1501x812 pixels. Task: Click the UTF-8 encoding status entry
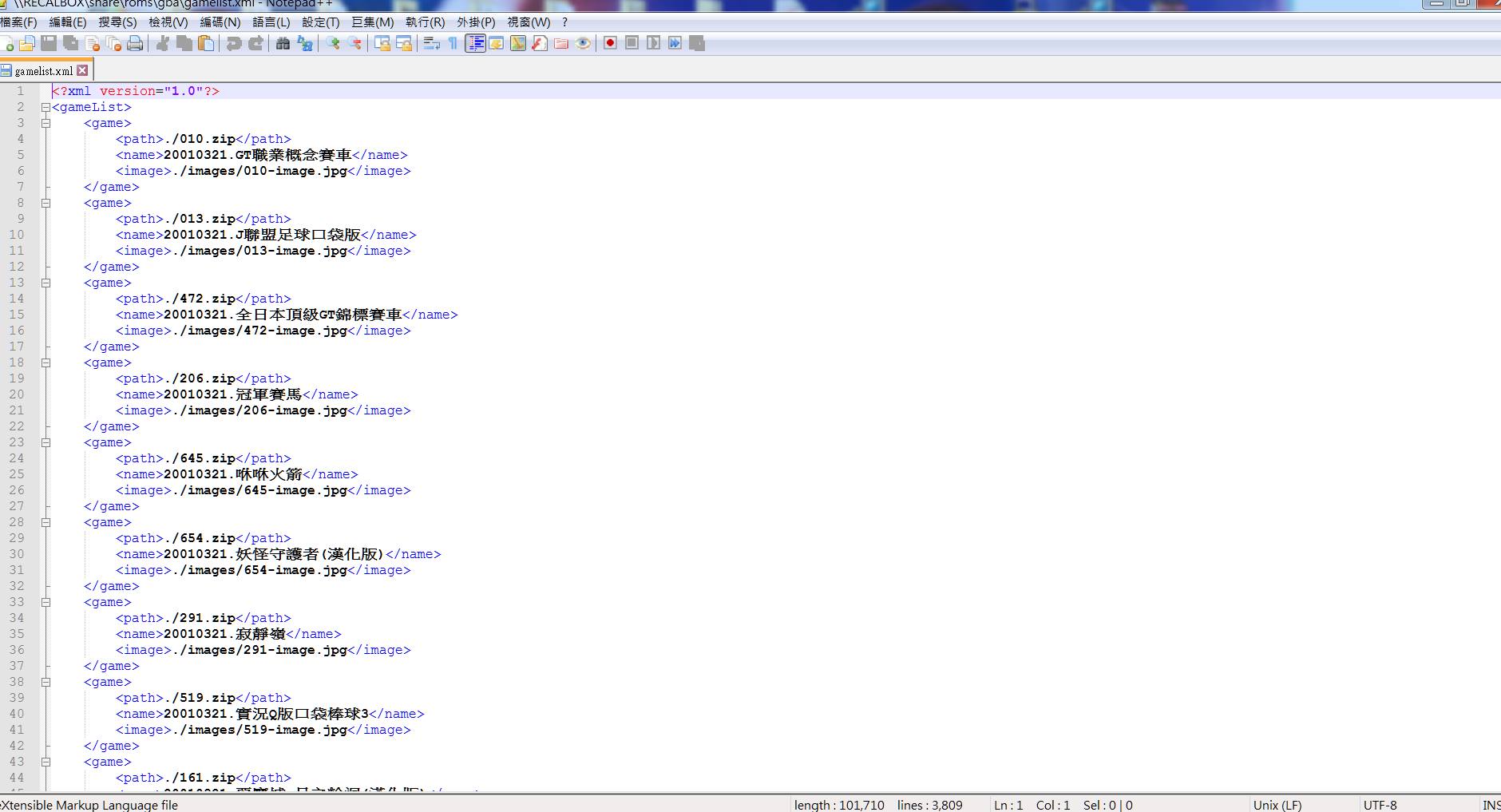coord(1380,805)
